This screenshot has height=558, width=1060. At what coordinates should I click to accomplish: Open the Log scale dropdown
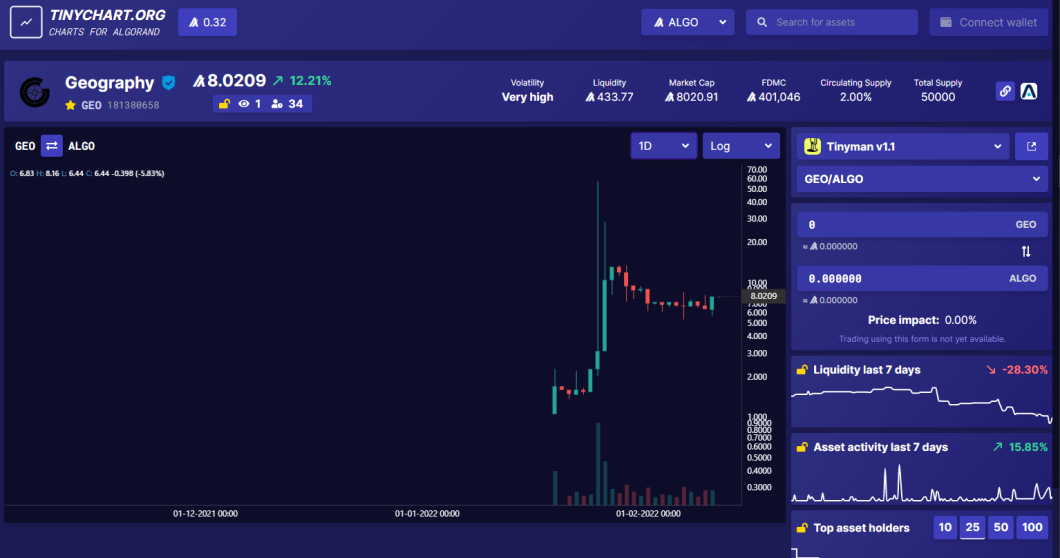click(741, 146)
